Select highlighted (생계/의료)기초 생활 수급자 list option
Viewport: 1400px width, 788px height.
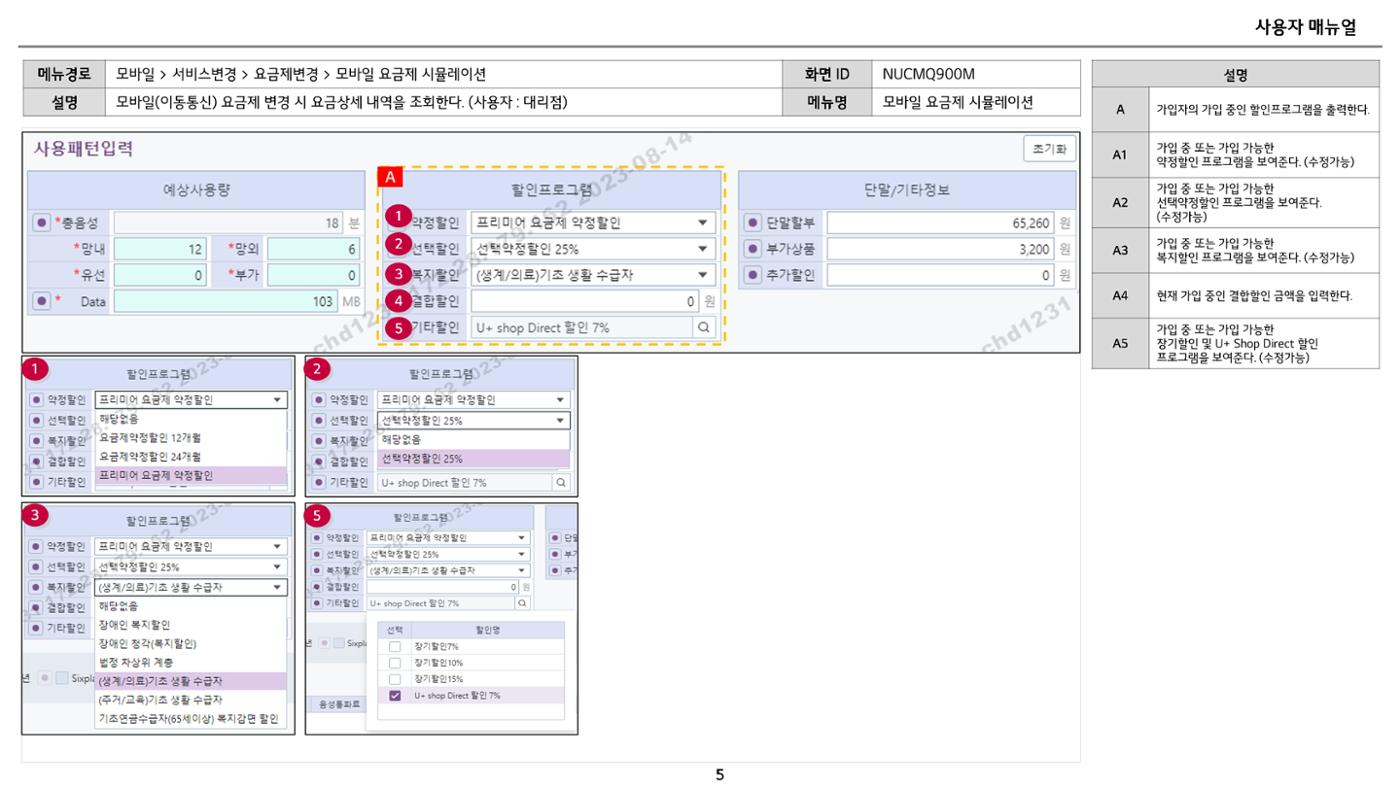191,681
